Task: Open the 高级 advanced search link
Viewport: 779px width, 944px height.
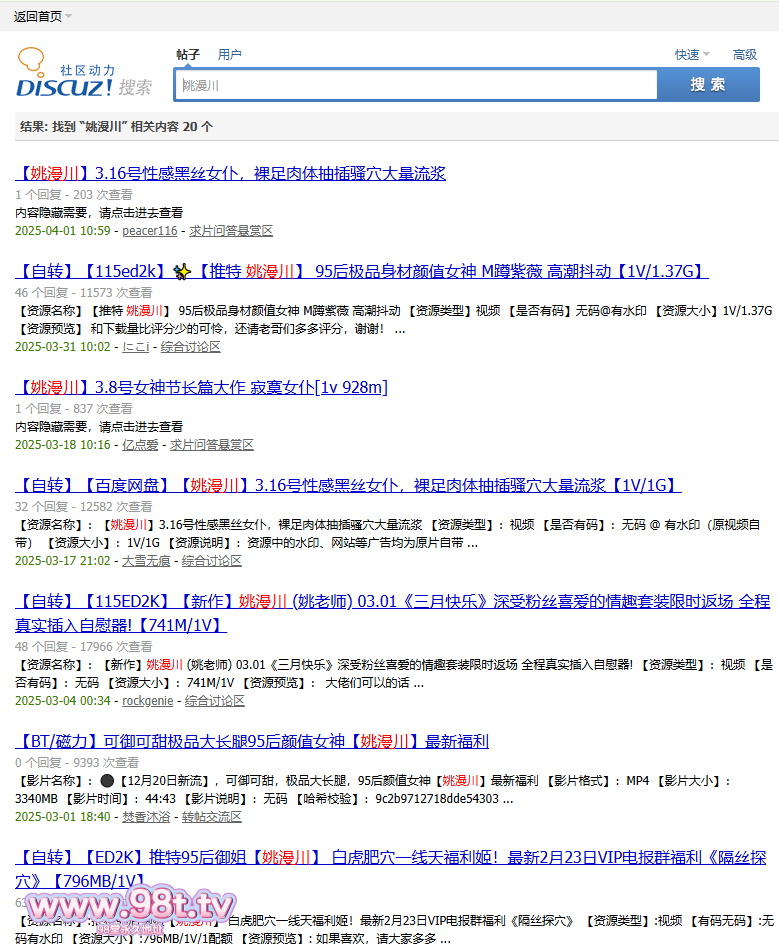Action: (x=745, y=55)
